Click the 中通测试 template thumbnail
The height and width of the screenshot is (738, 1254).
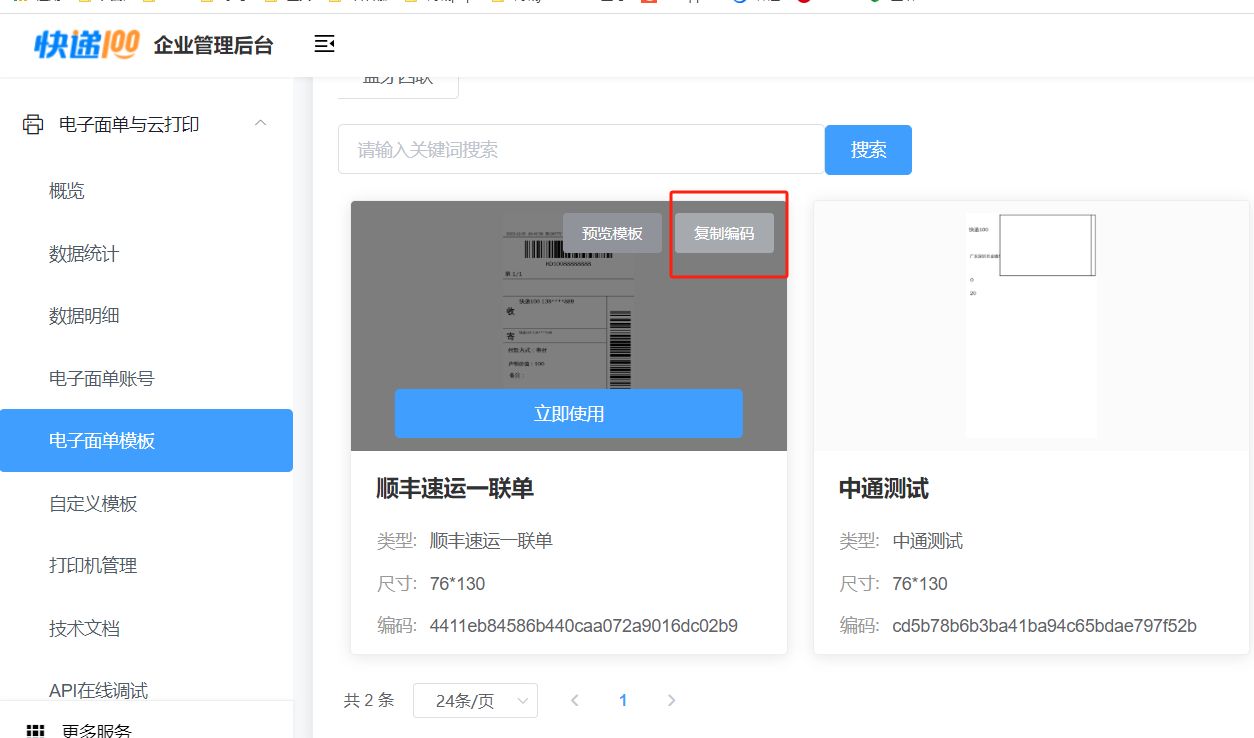click(1031, 325)
